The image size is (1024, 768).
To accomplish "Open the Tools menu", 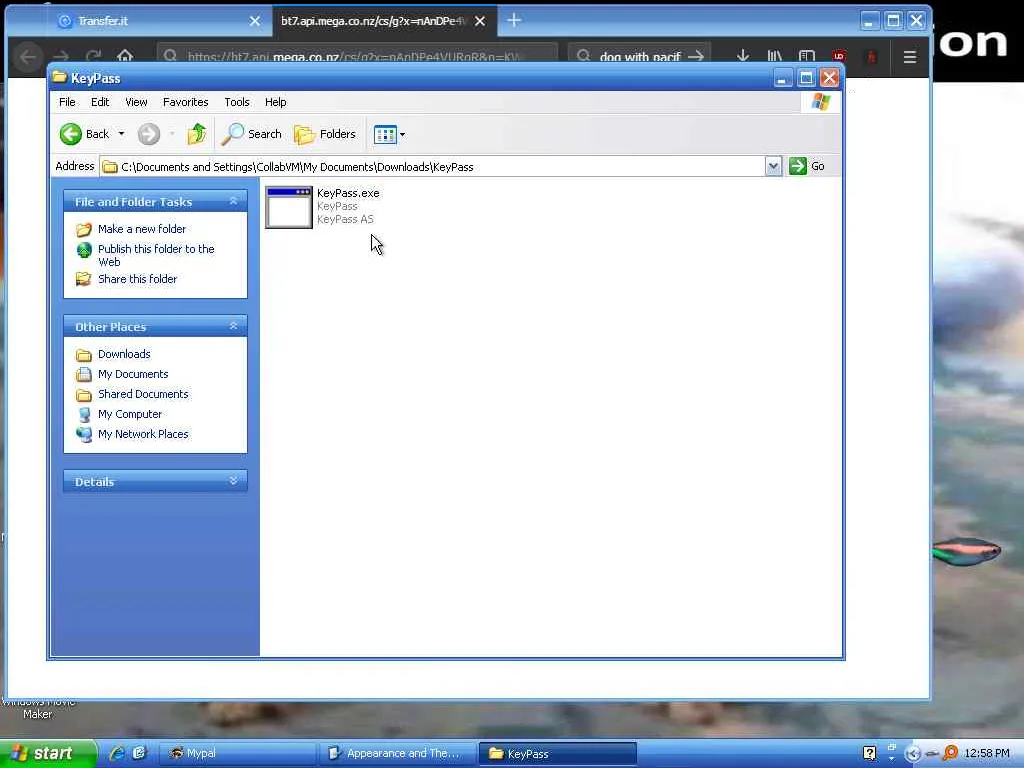I will point(237,102).
